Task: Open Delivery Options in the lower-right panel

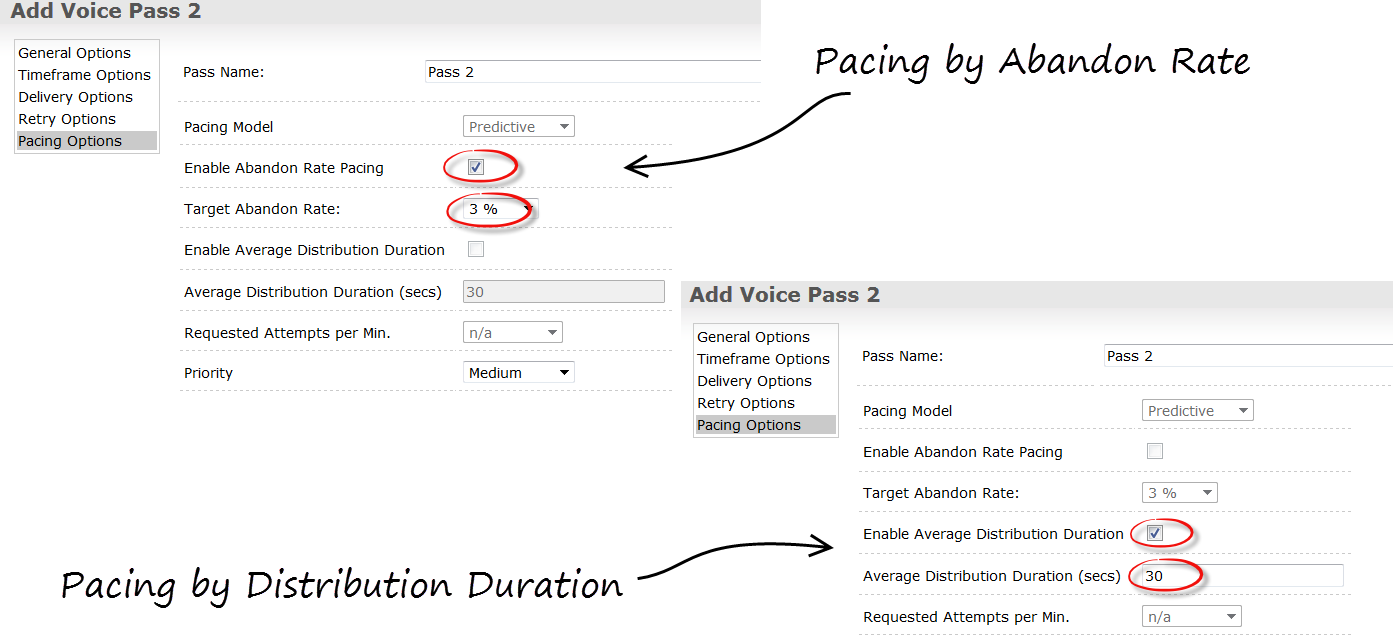Action: coord(755,381)
